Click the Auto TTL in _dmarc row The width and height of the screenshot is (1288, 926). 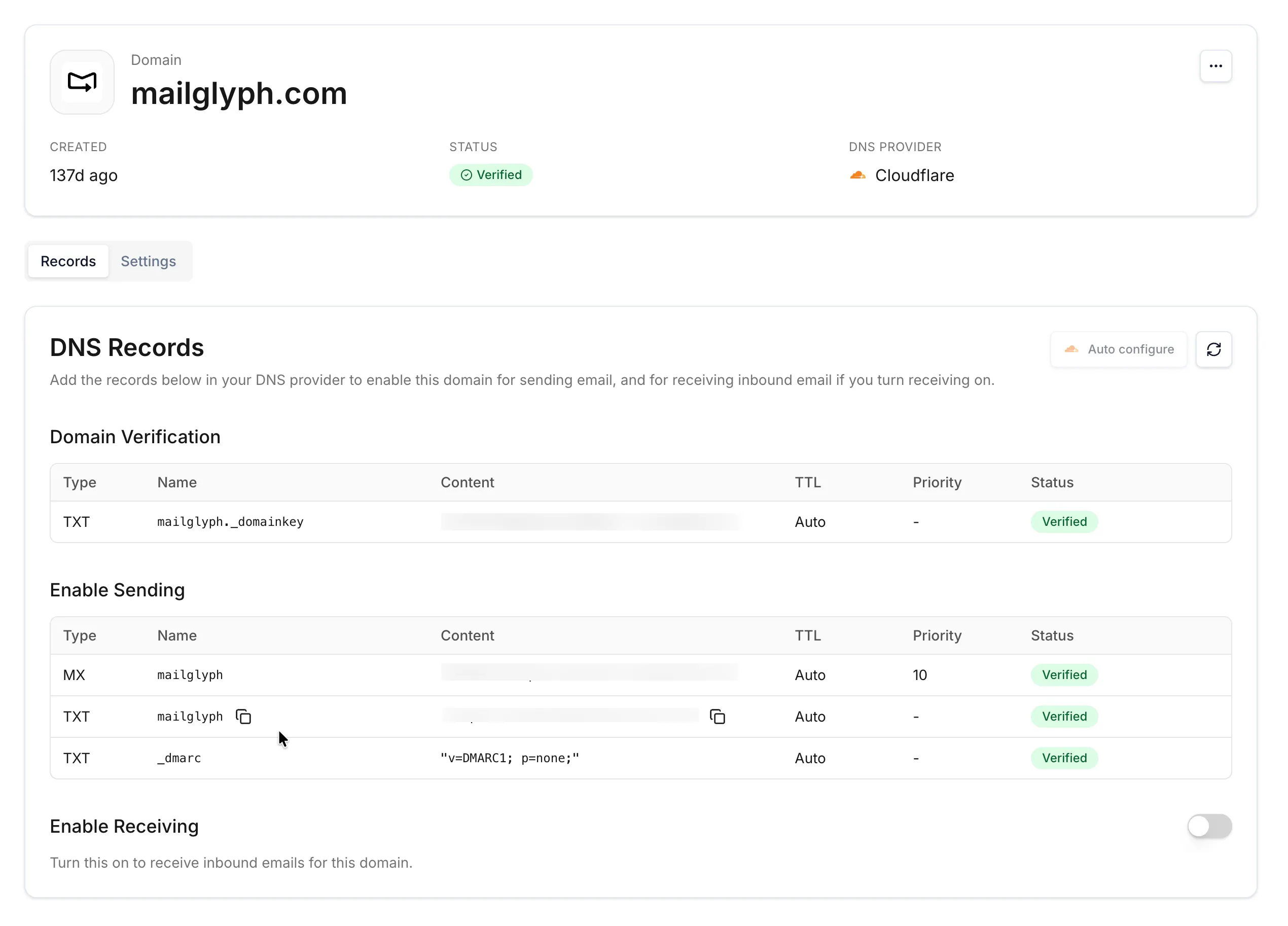click(810, 758)
